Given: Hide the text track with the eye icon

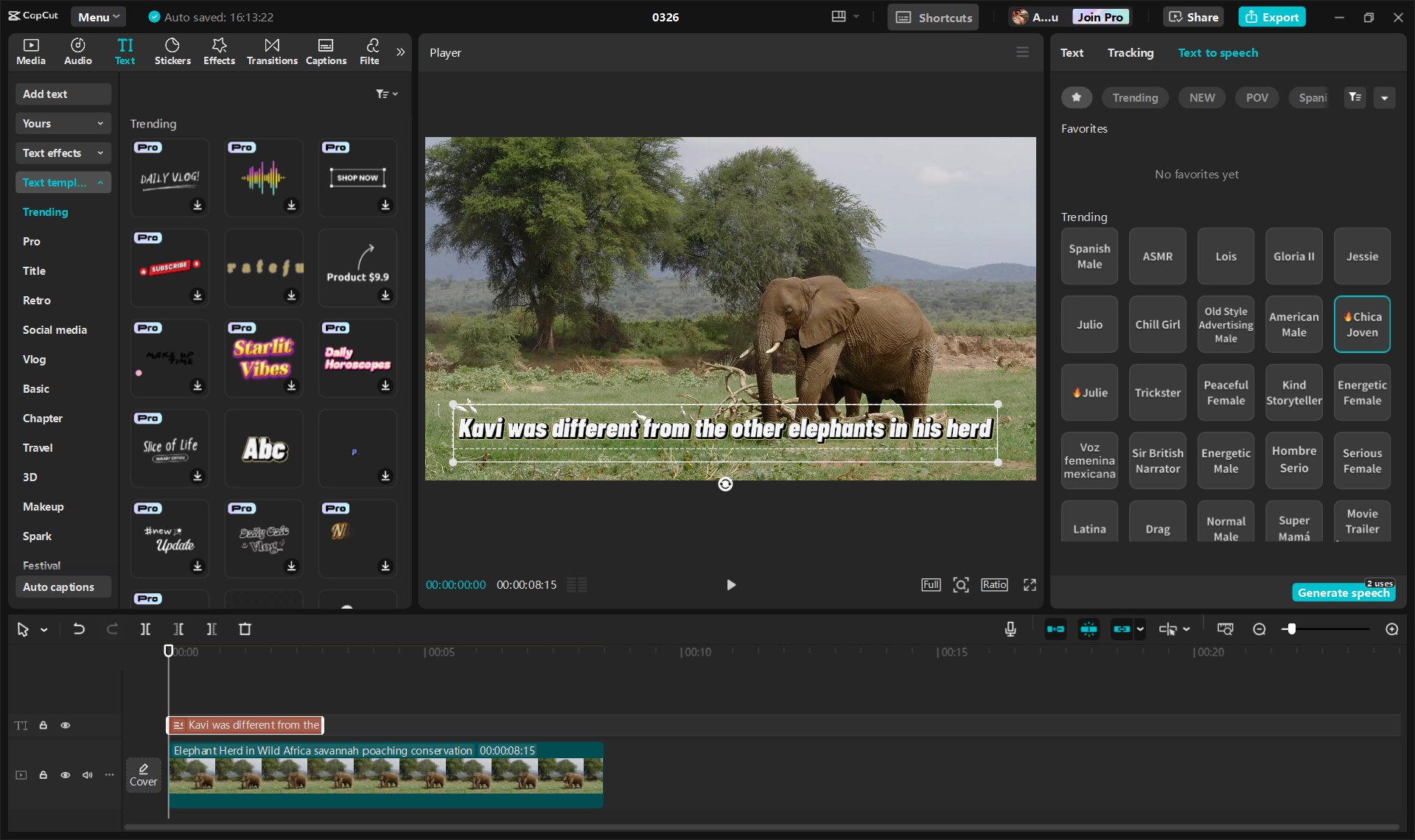Looking at the screenshot, I should click(x=66, y=725).
